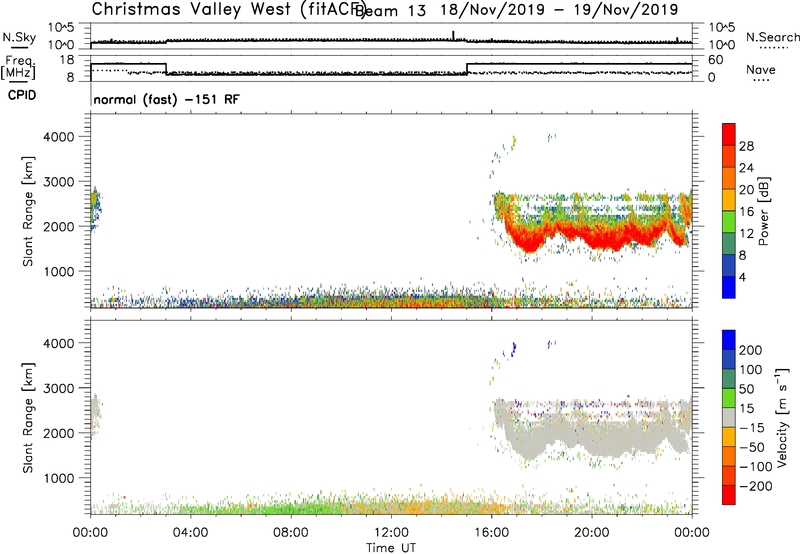800x554 pixels.
Task: Click the '08:00' time axis tick label
Action: tap(291, 532)
